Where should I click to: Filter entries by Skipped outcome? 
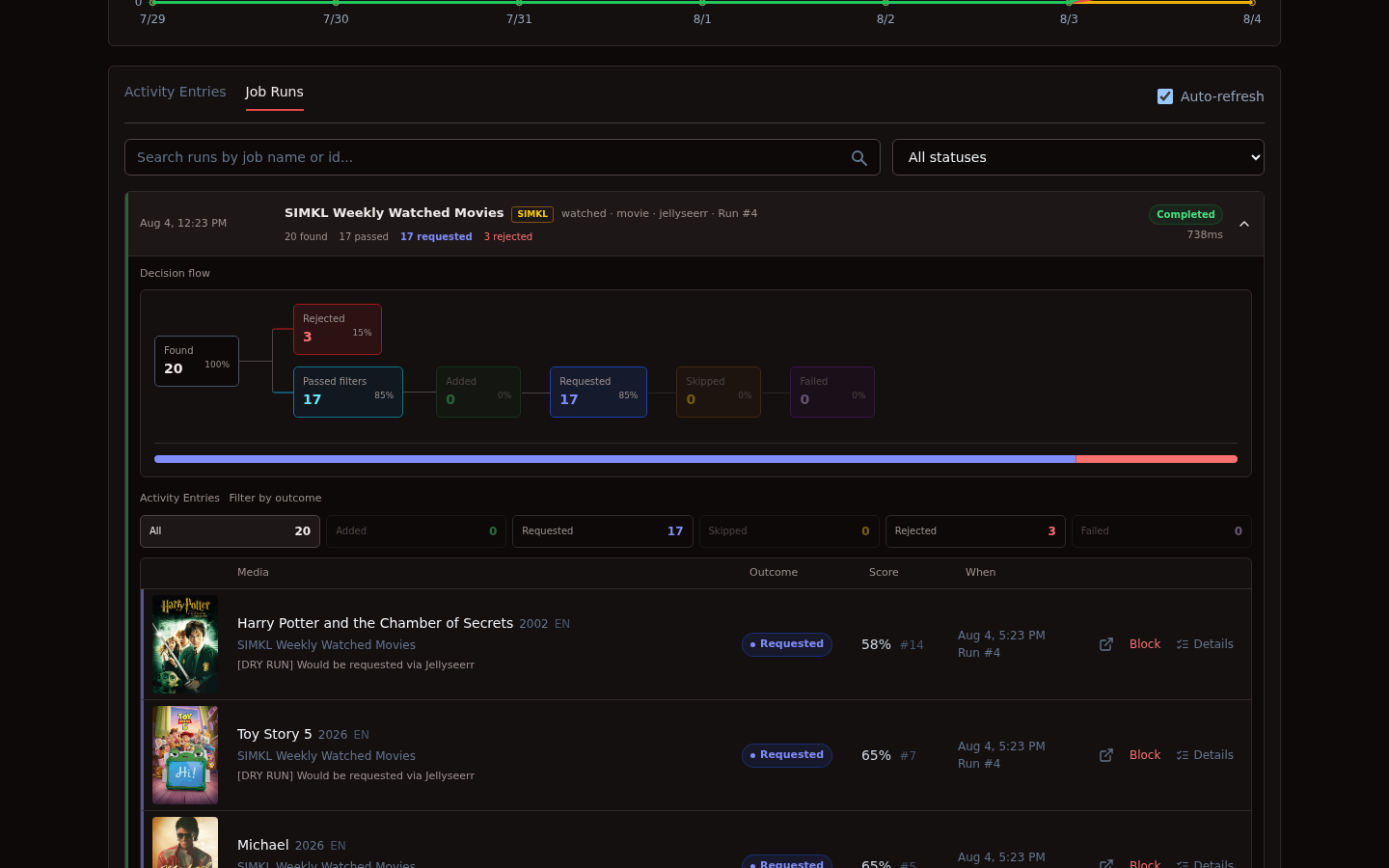[789, 531]
